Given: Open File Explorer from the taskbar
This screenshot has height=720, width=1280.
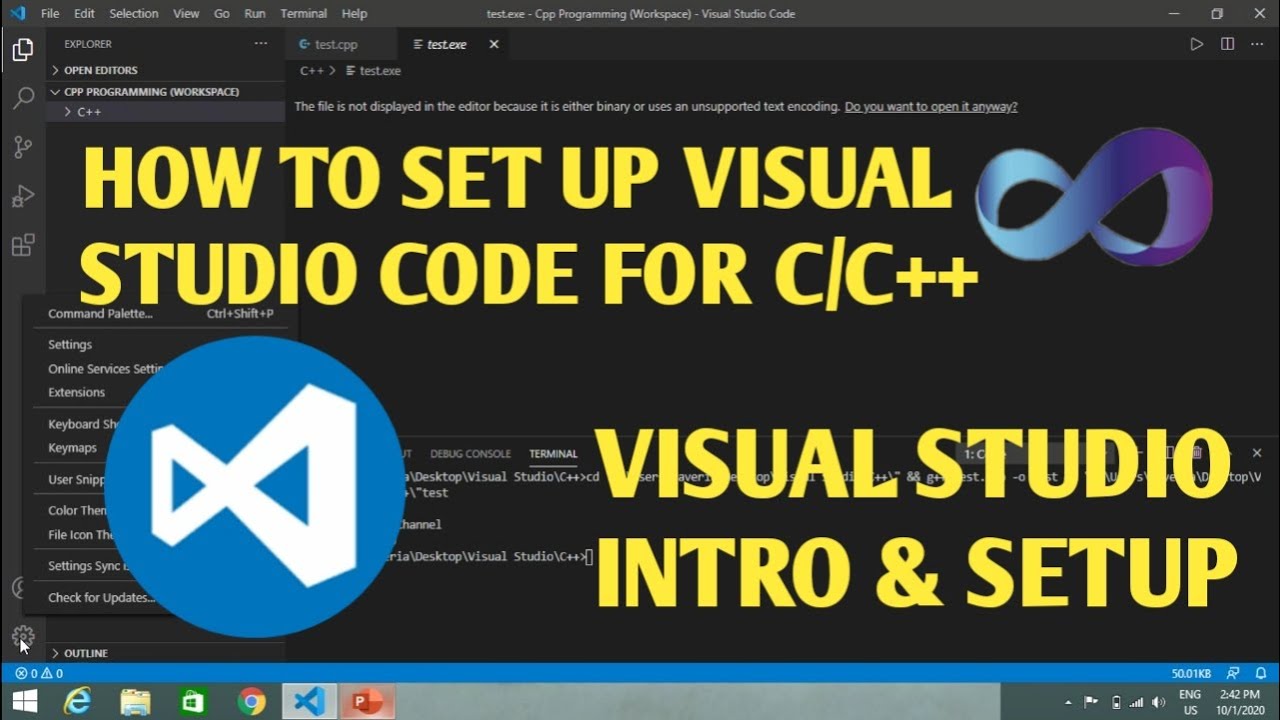Looking at the screenshot, I should 135,701.
